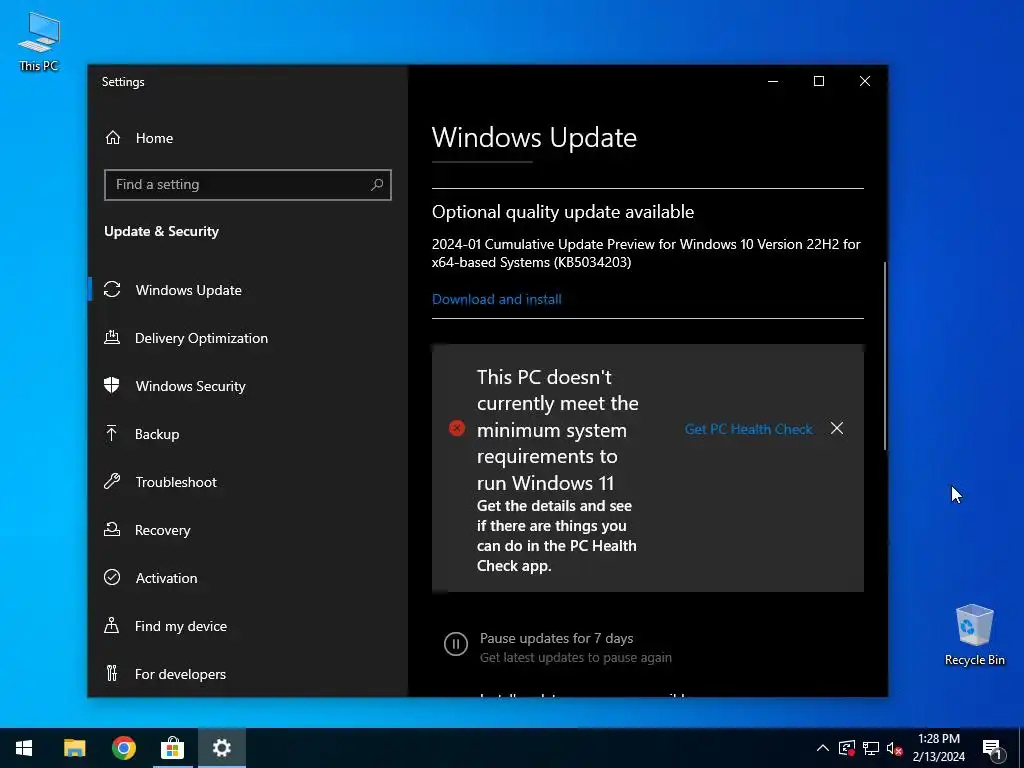The width and height of the screenshot is (1024, 768).
Task: Click the Find a setting search box
Action: click(x=248, y=185)
